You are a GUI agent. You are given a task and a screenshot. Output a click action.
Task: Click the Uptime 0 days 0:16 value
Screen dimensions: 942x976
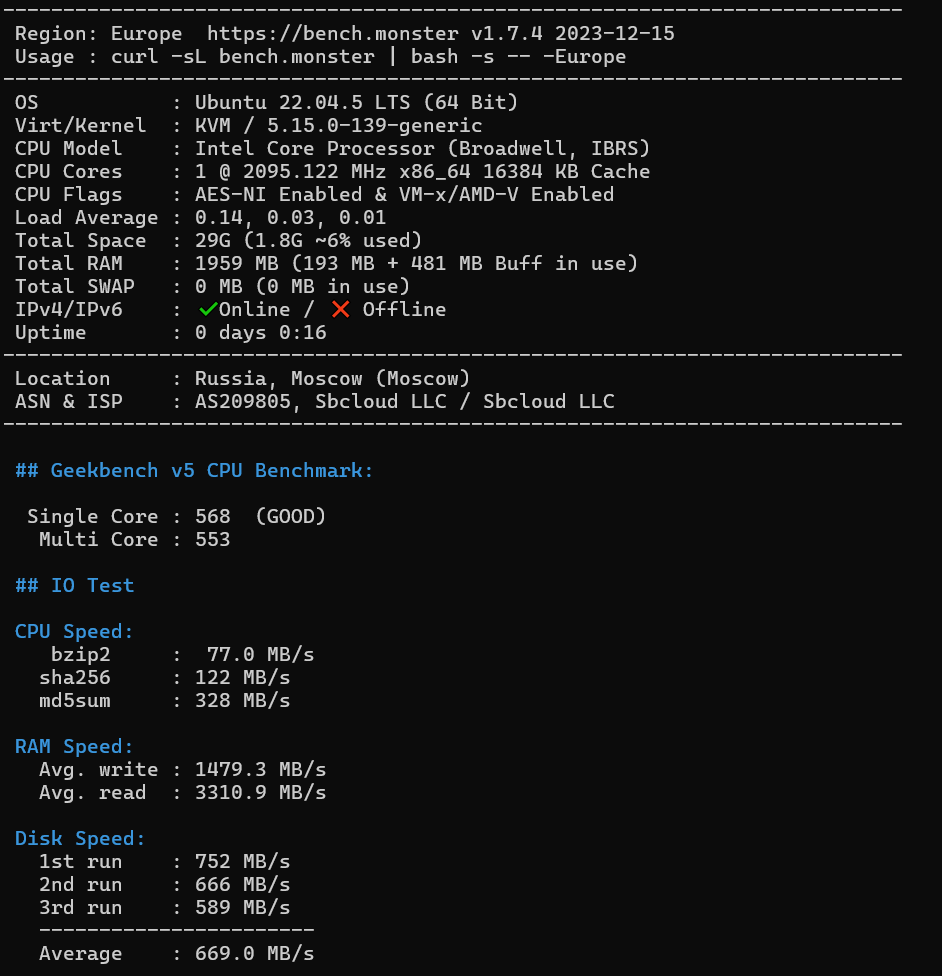(x=260, y=332)
